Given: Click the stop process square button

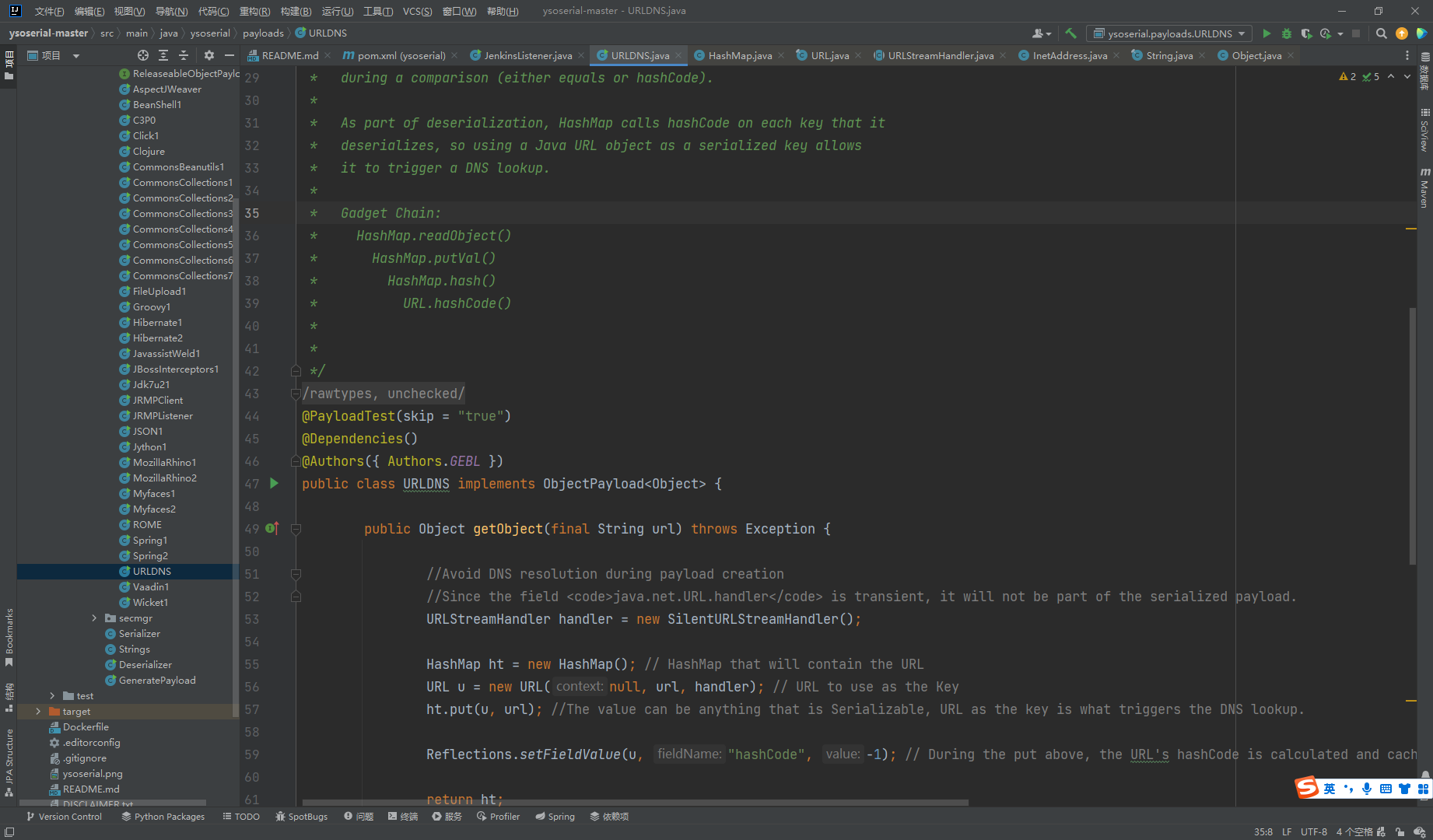Looking at the screenshot, I should [1356, 33].
